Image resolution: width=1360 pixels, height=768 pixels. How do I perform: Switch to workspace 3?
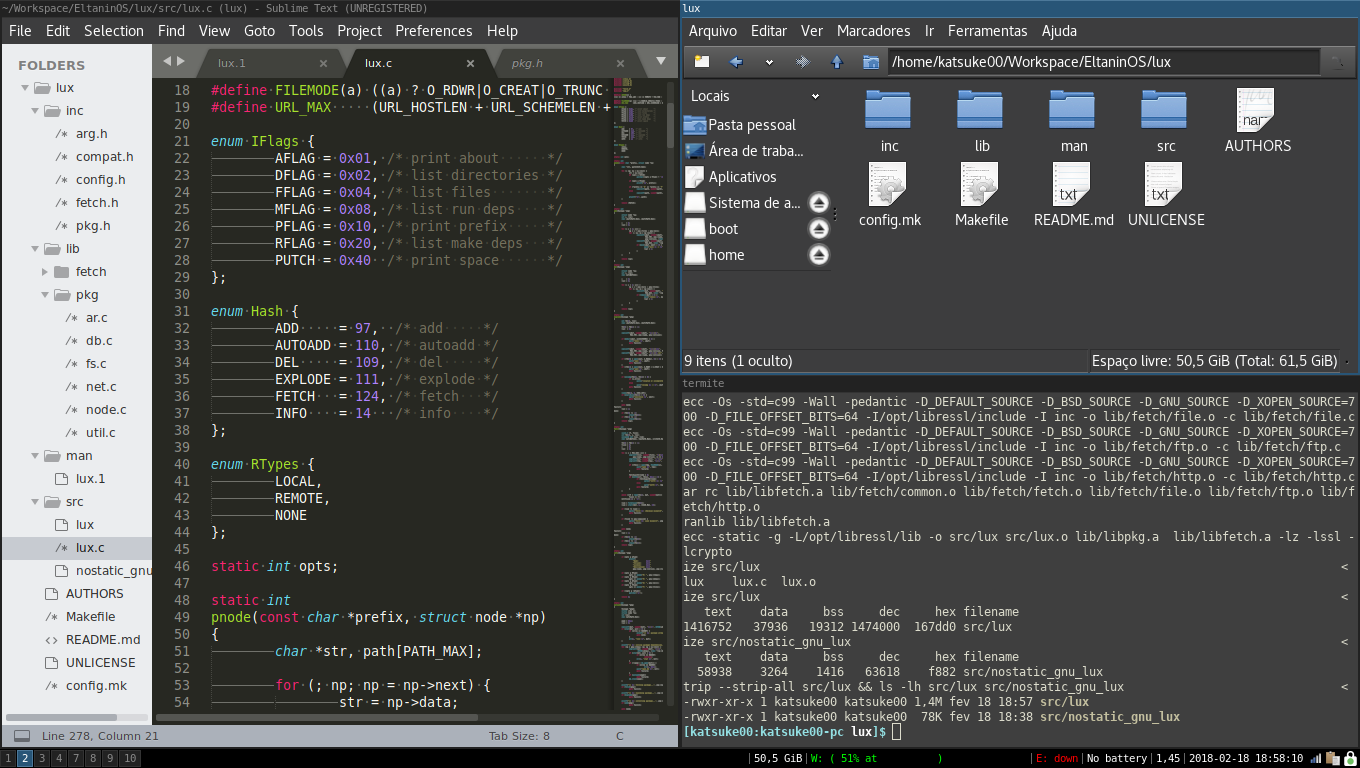tap(43, 759)
